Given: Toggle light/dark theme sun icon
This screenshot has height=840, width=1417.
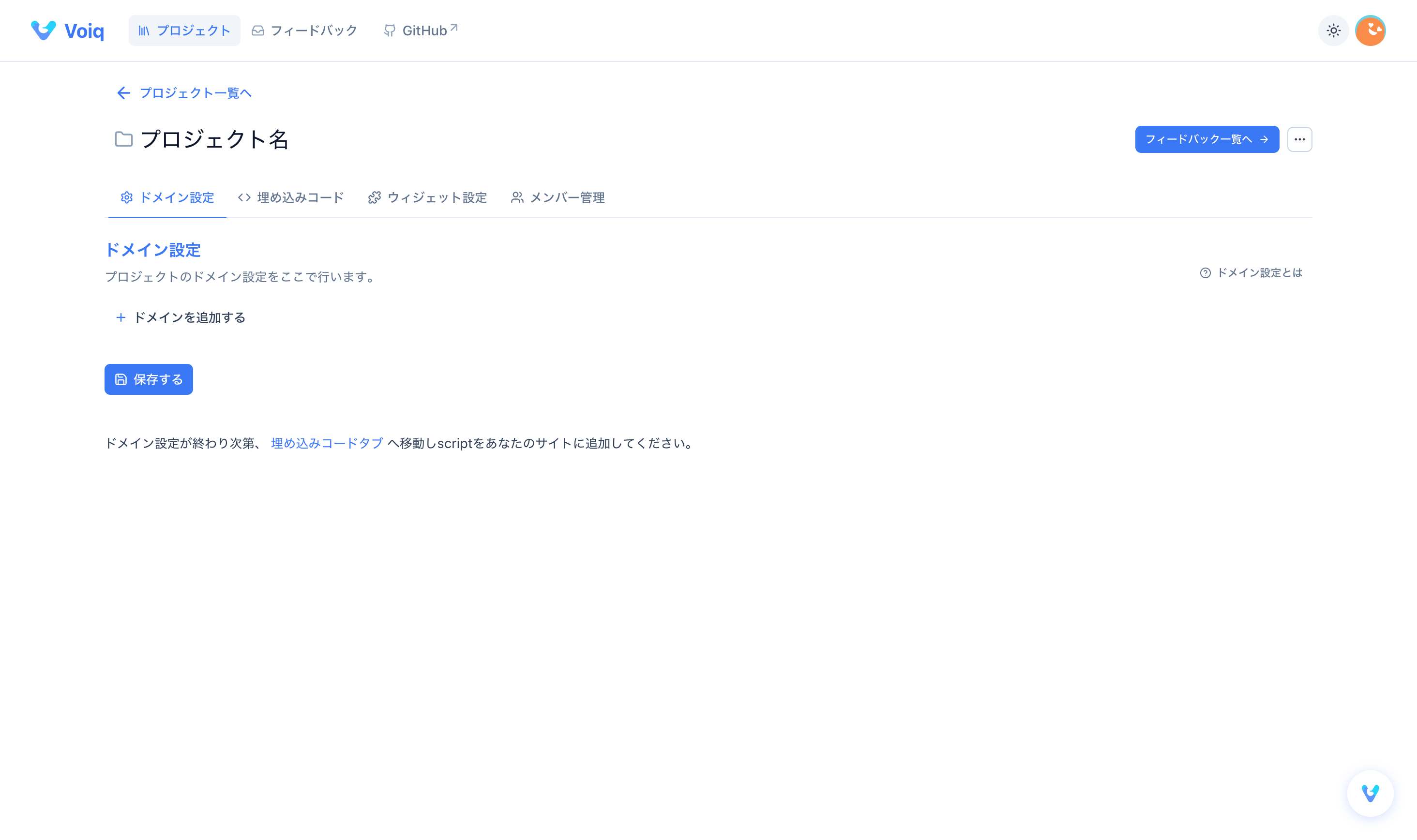Looking at the screenshot, I should pos(1333,30).
